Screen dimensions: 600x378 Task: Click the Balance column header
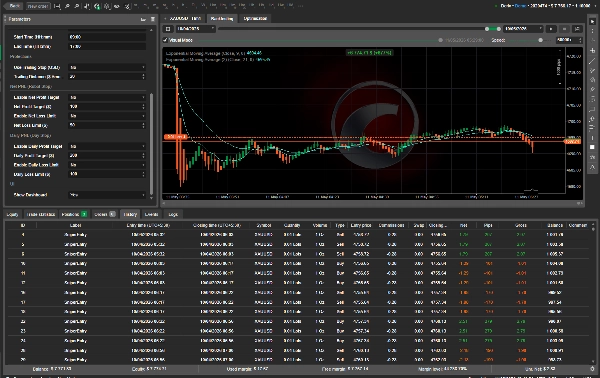pyautogui.click(x=555, y=225)
